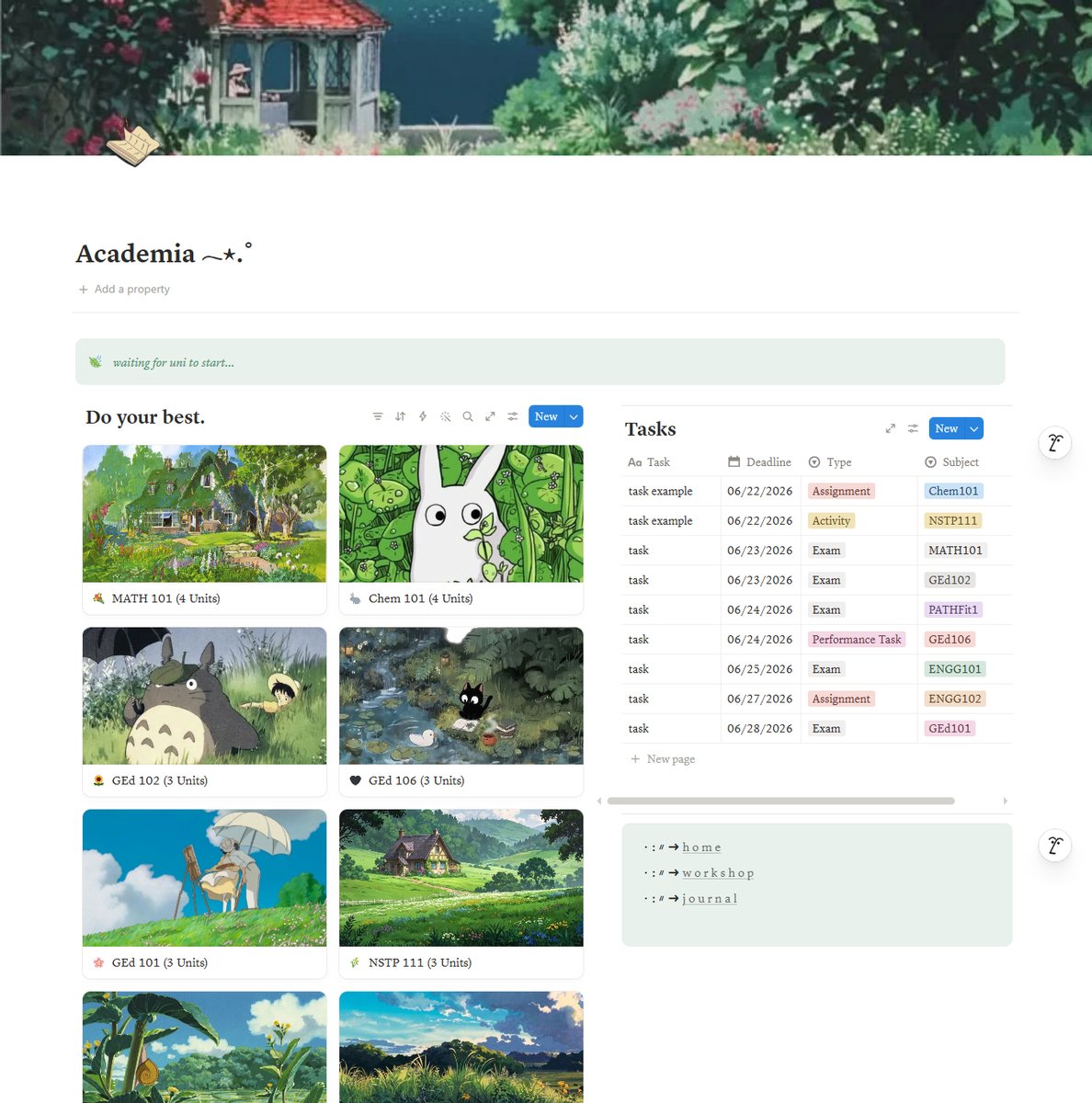Screen dimensions: 1092x1103
Task: Open dropdown arrow beside Tasks New button
Action: pos(974,428)
